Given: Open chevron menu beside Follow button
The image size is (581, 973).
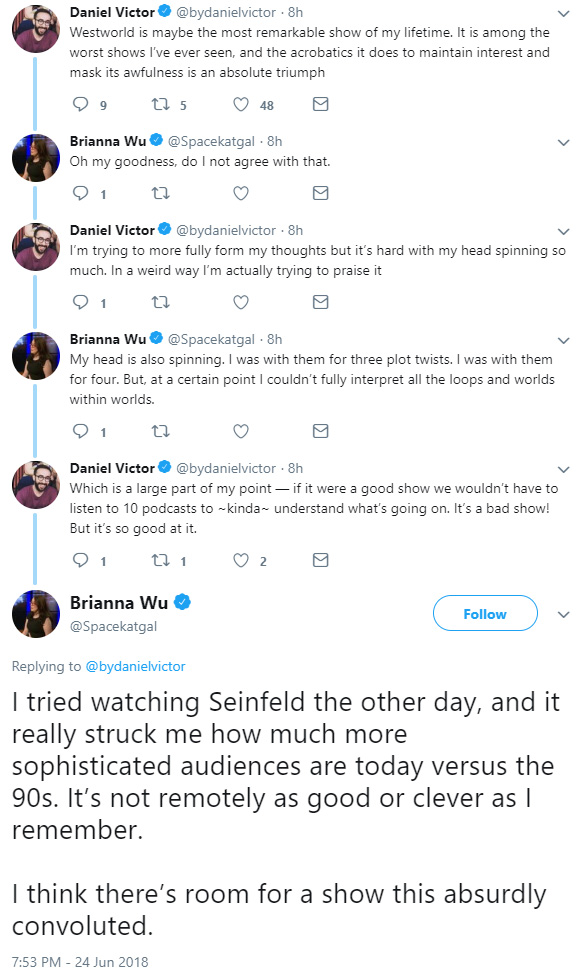Looking at the screenshot, I should tap(564, 614).
